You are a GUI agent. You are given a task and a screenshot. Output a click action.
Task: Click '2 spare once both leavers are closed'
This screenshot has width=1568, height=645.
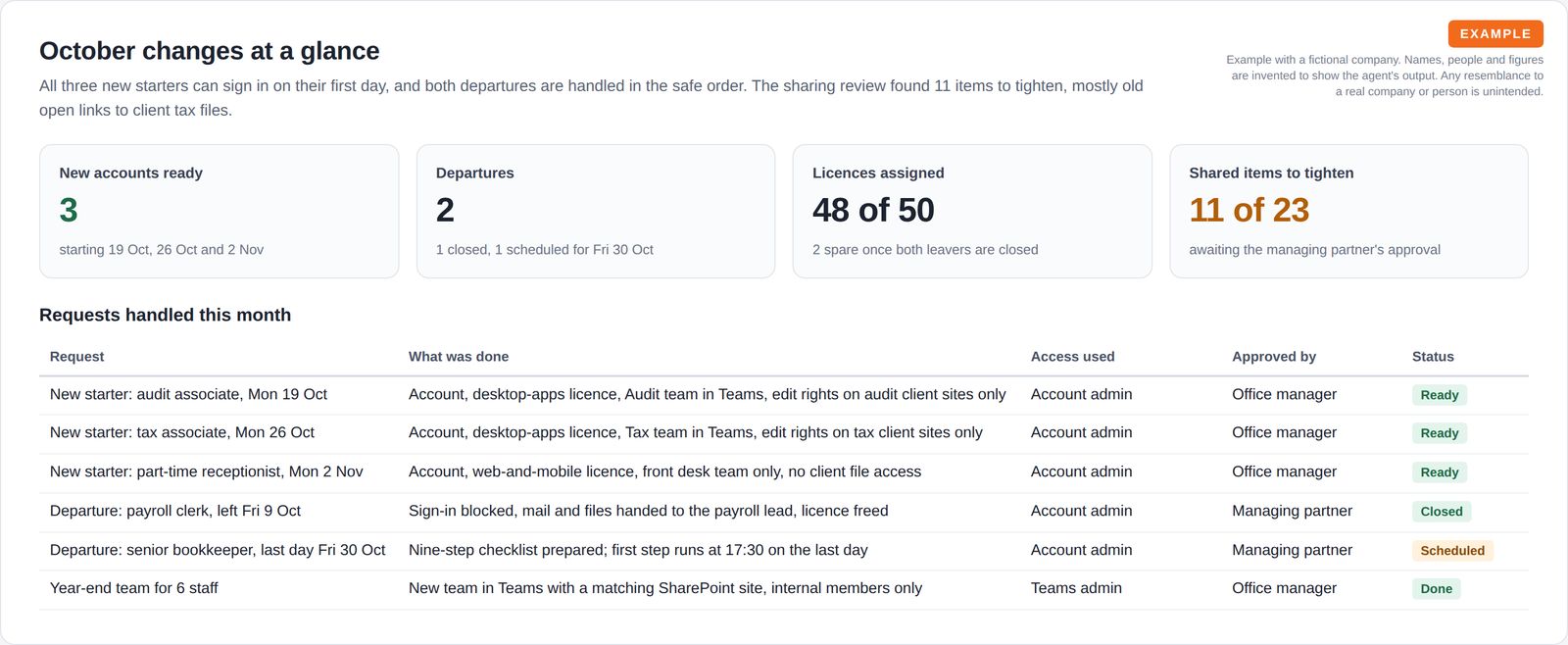pos(925,250)
